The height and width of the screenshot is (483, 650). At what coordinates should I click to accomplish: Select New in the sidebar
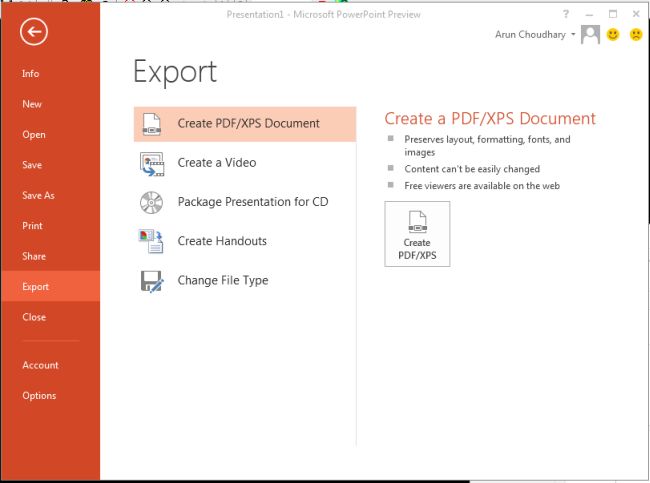(x=50, y=104)
